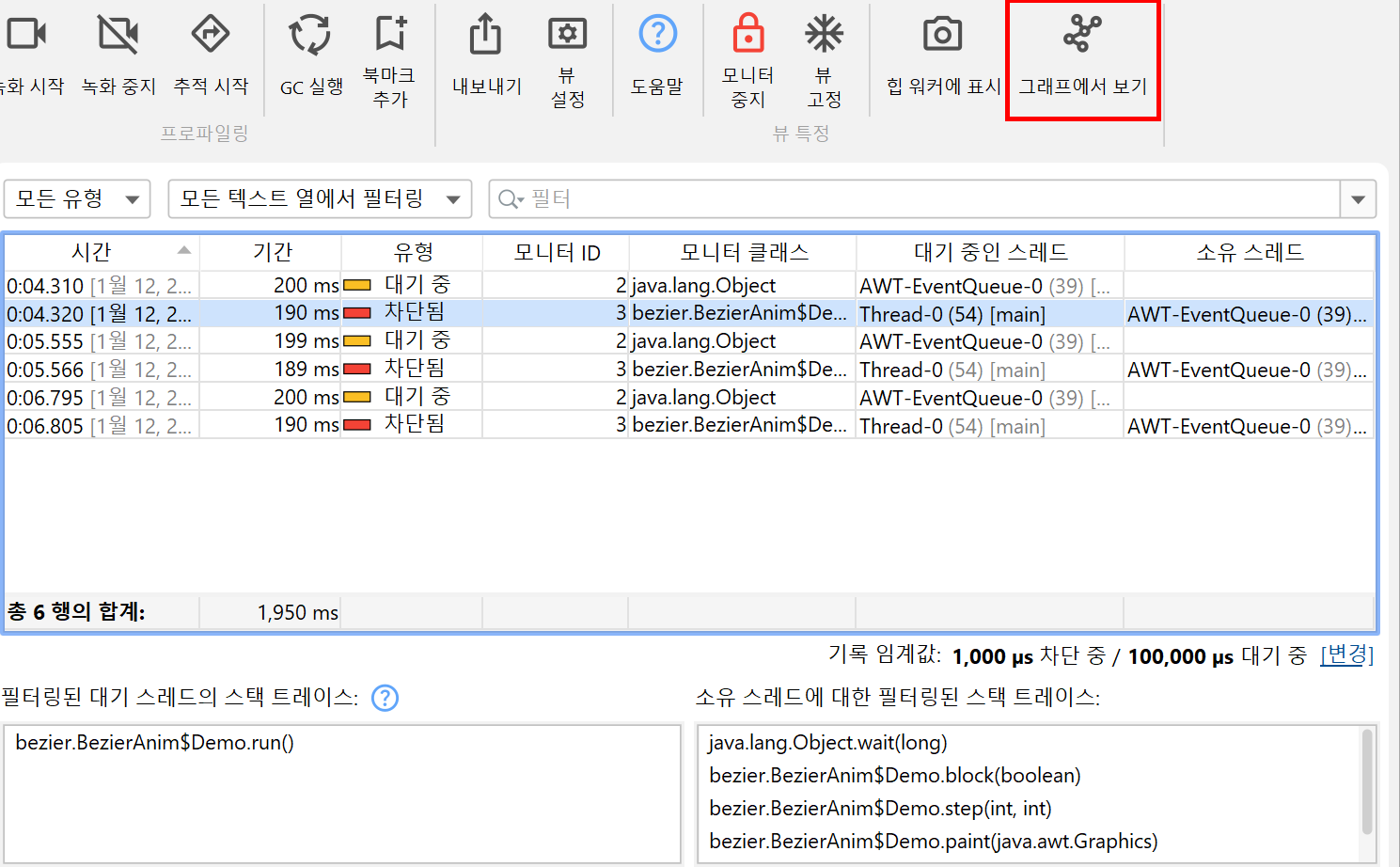Open the 도움말 help icon
The width and height of the screenshot is (1400, 867).
657,35
